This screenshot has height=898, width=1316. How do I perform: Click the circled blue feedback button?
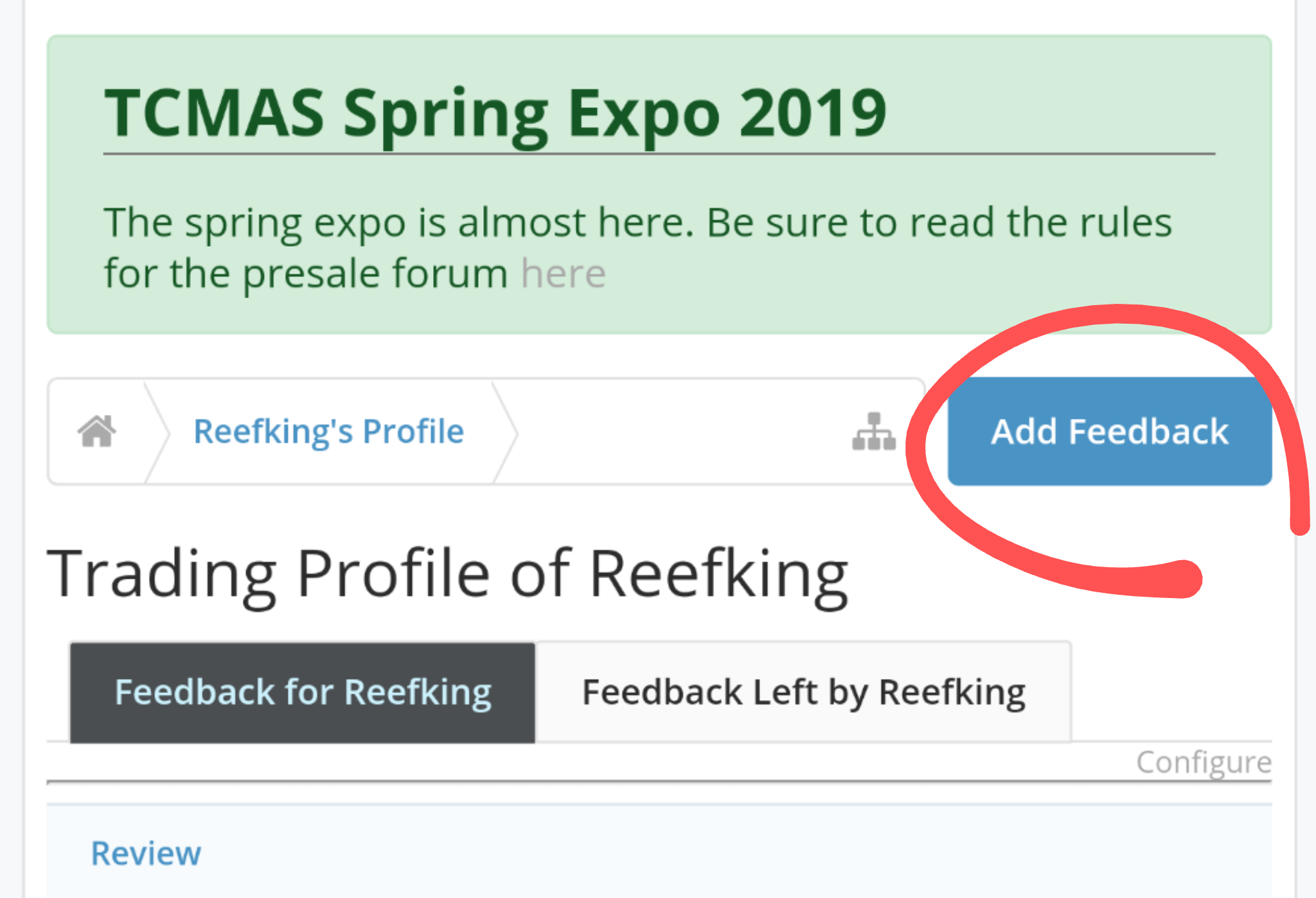[1109, 431]
